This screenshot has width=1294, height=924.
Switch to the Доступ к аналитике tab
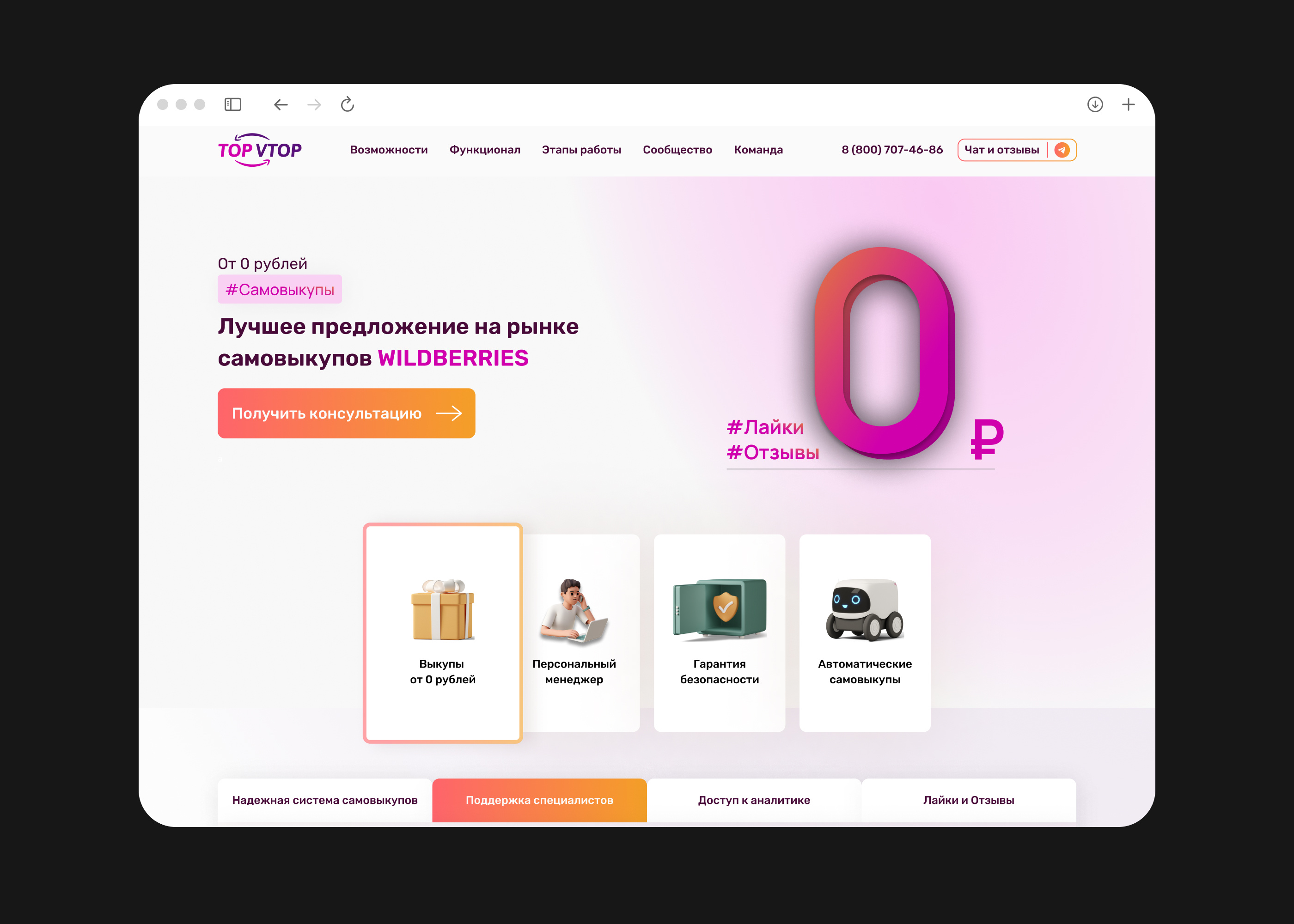(754, 800)
